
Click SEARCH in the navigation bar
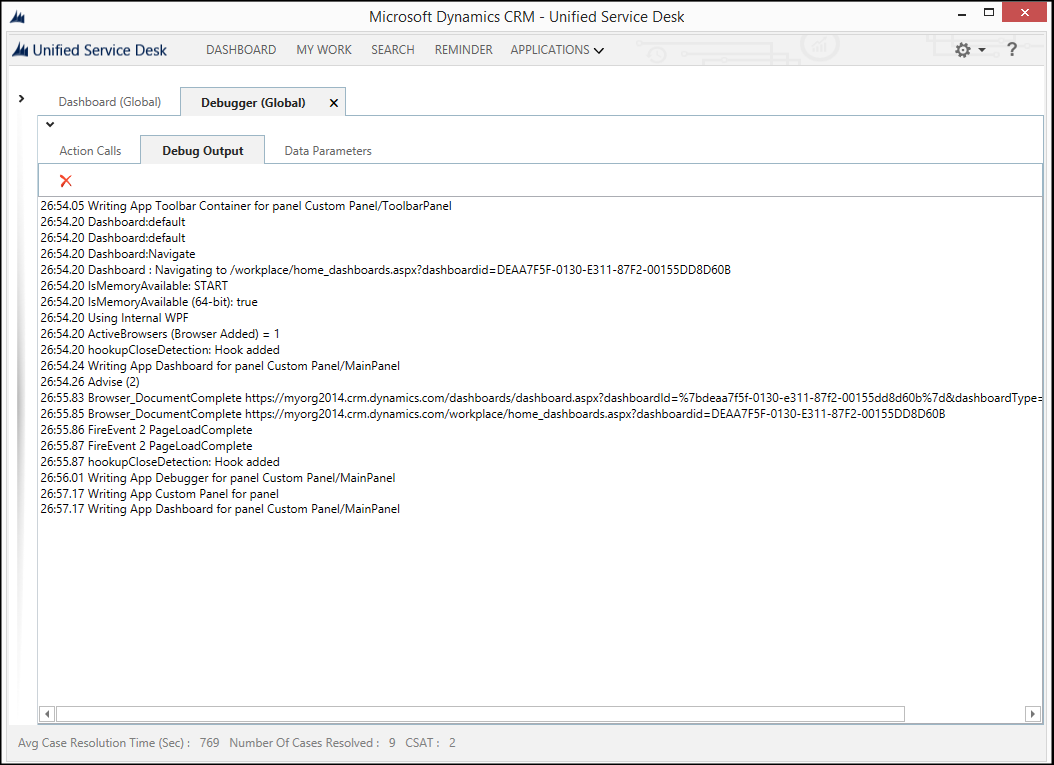(392, 49)
